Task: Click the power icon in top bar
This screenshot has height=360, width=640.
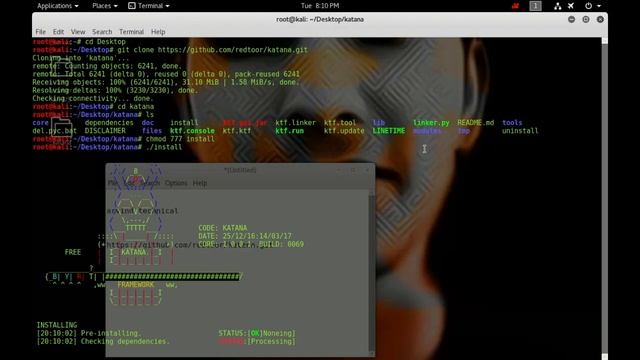Action: [x=588, y=6]
